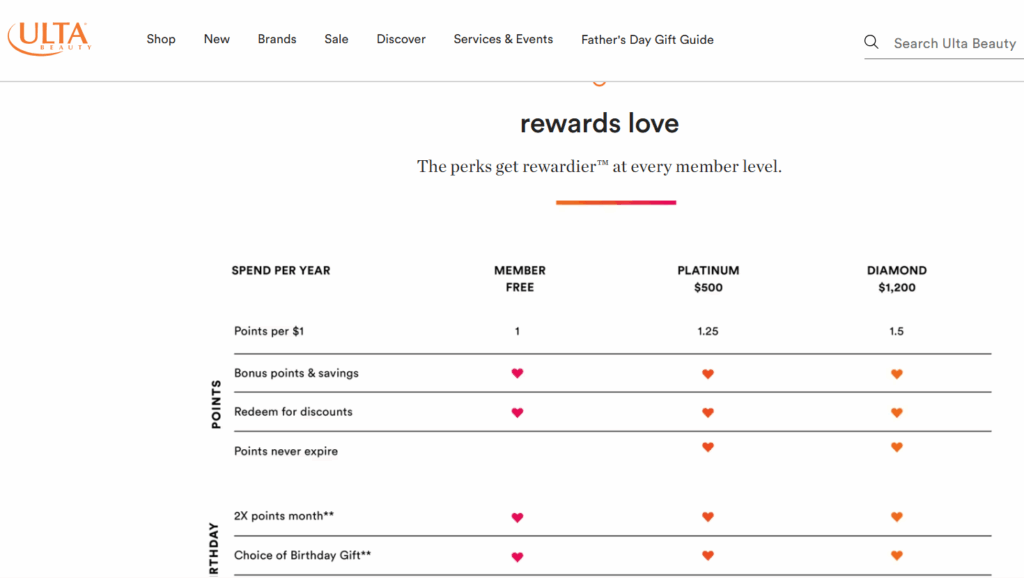
Task: Select the Platinum heart for Redeem for discounts
Action: click(x=708, y=410)
